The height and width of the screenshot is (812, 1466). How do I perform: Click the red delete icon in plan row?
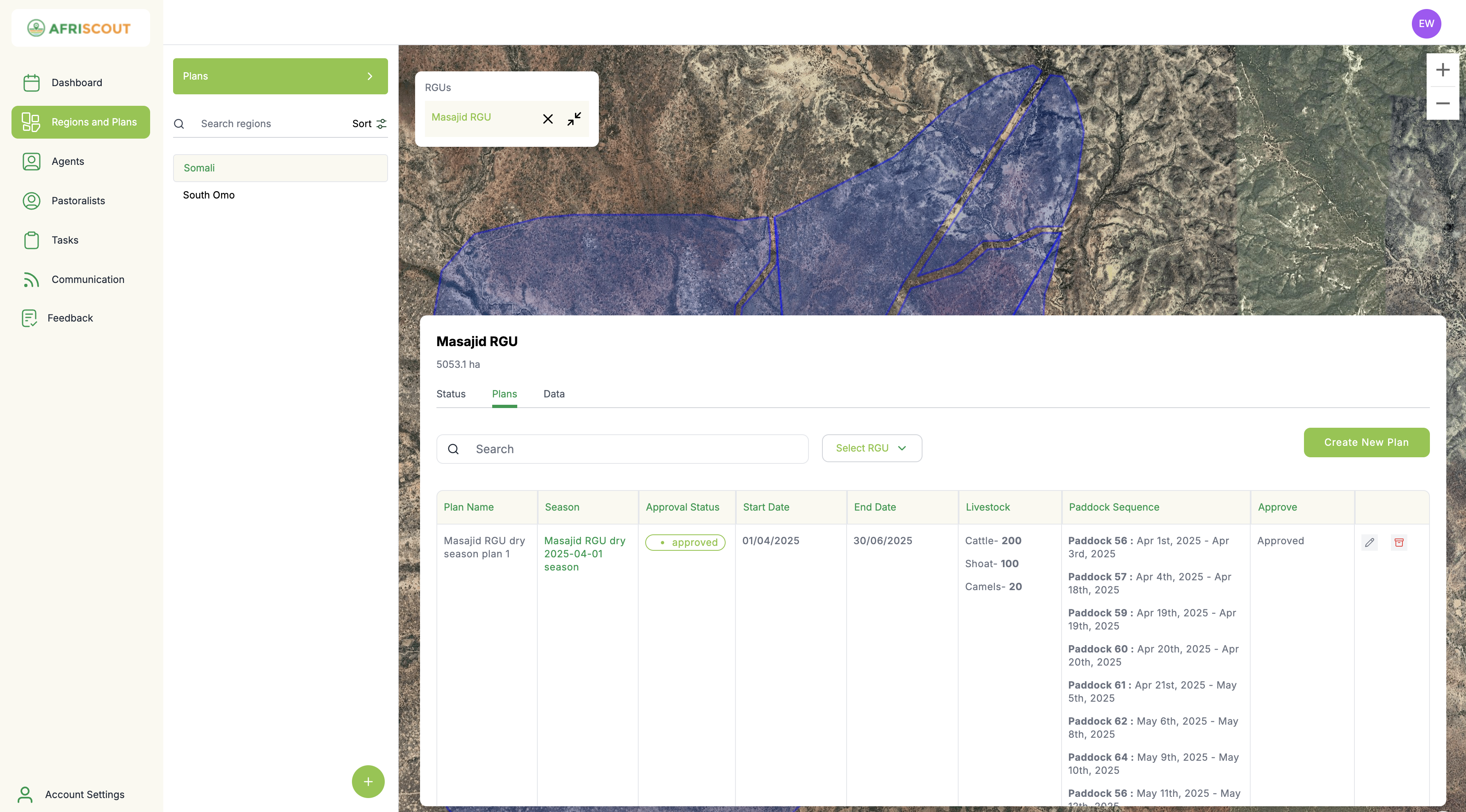click(1399, 542)
